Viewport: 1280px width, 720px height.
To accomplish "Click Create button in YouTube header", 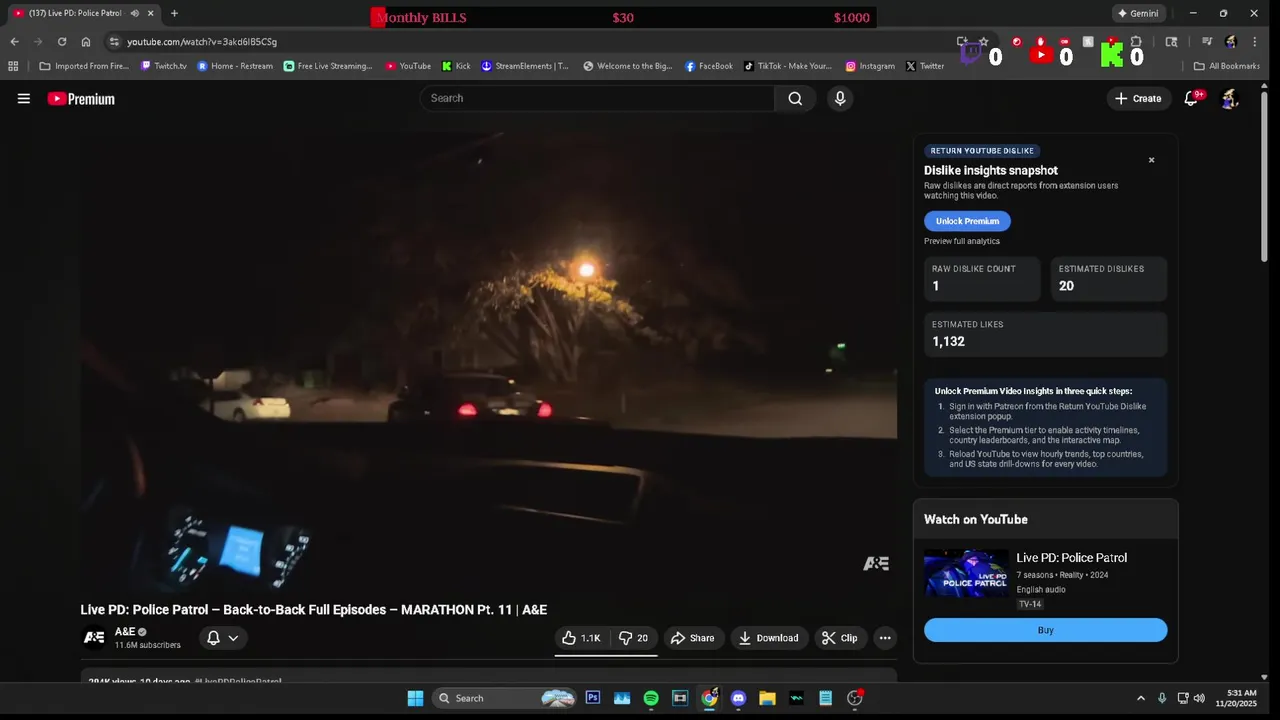I will pyautogui.click(x=1138, y=98).
